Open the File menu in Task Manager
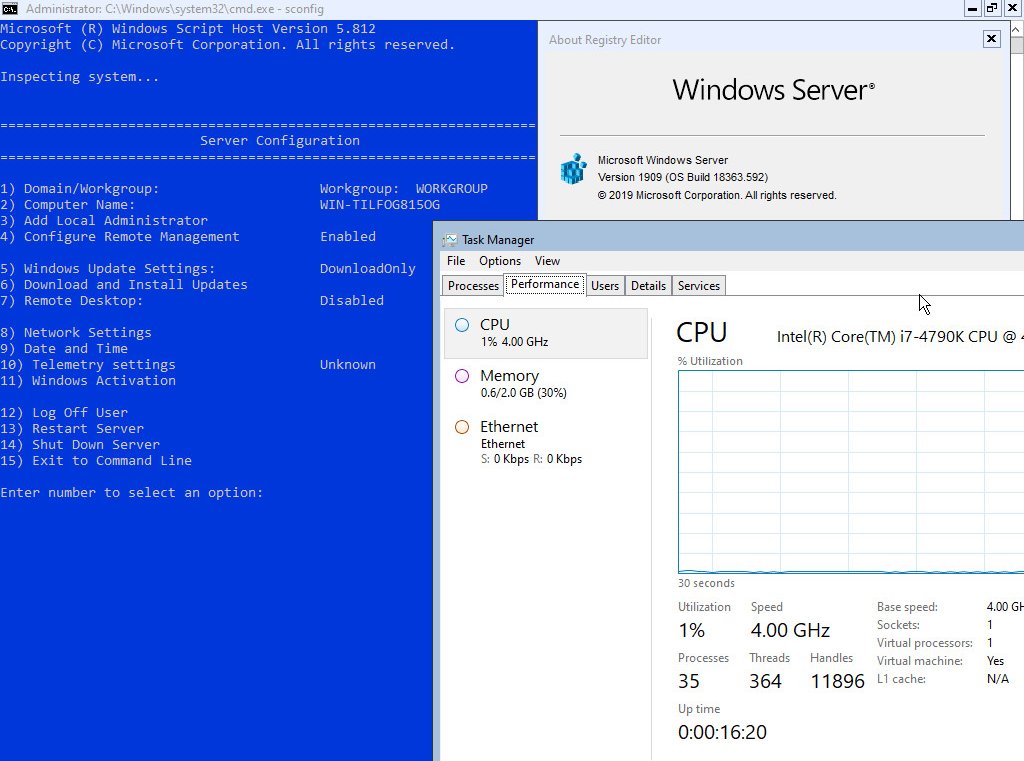Viewport: 1024px width, 761px height. pos(456,261)
